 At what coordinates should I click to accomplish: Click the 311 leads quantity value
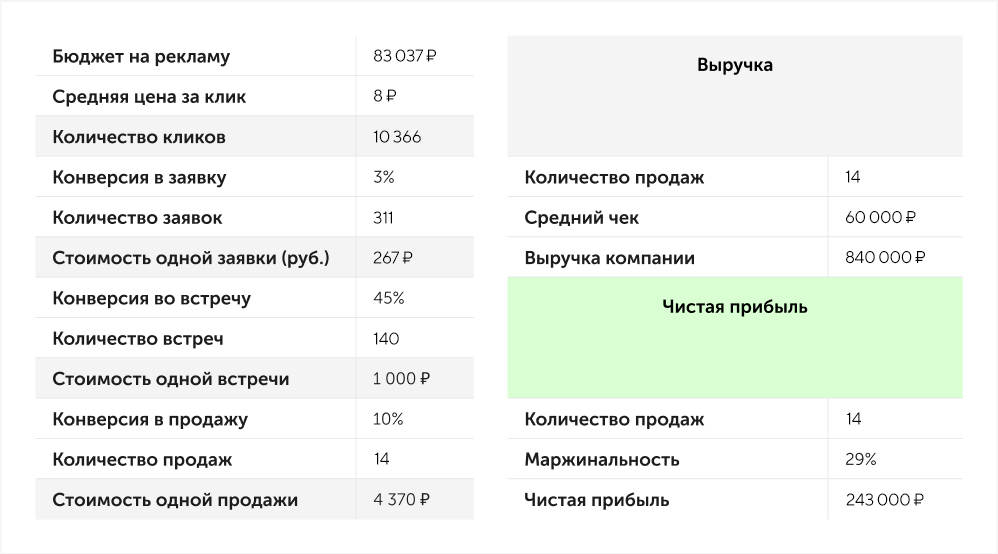click(x=383, y=218)
